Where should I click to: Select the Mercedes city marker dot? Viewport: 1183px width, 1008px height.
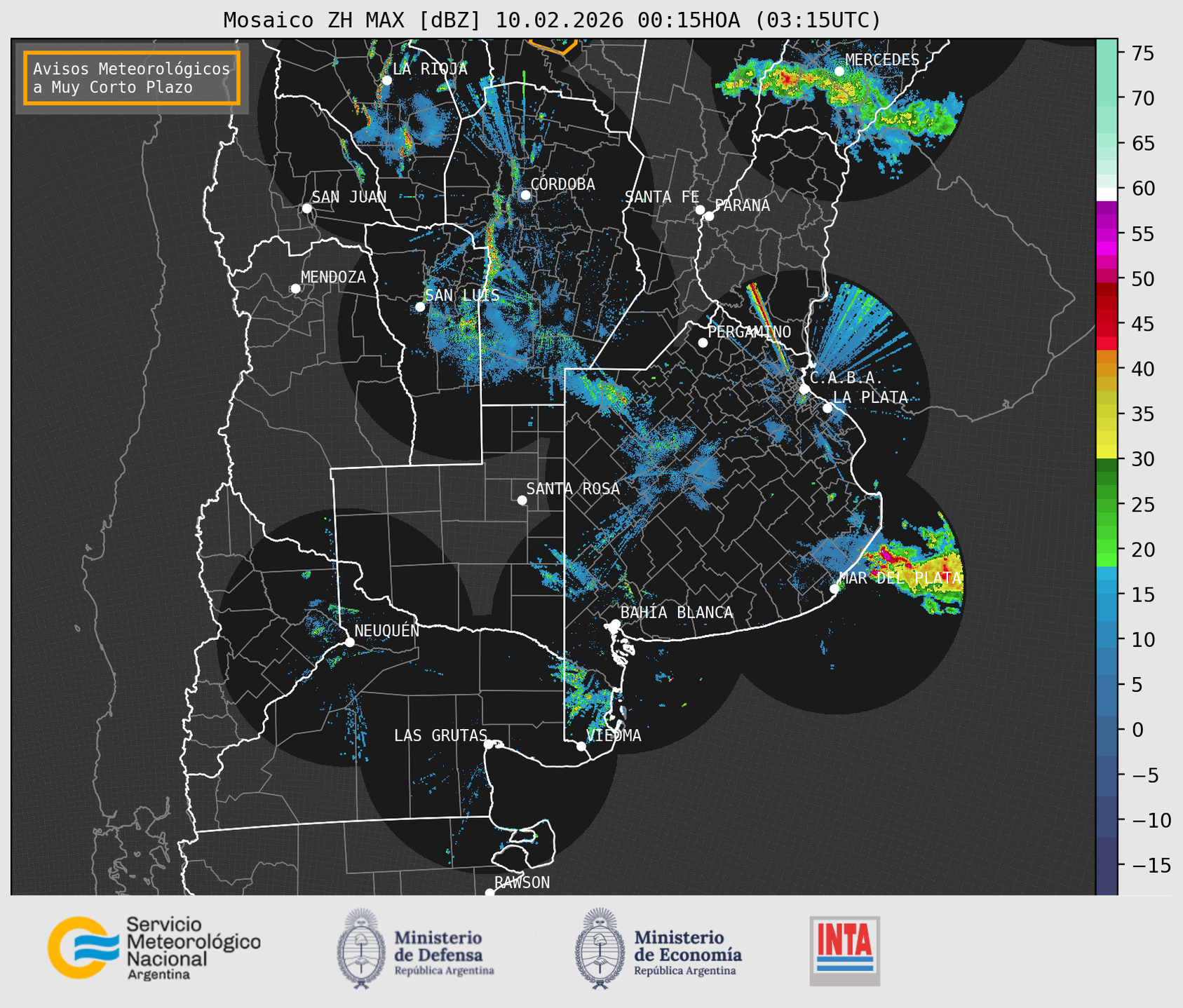coord(839,71)
